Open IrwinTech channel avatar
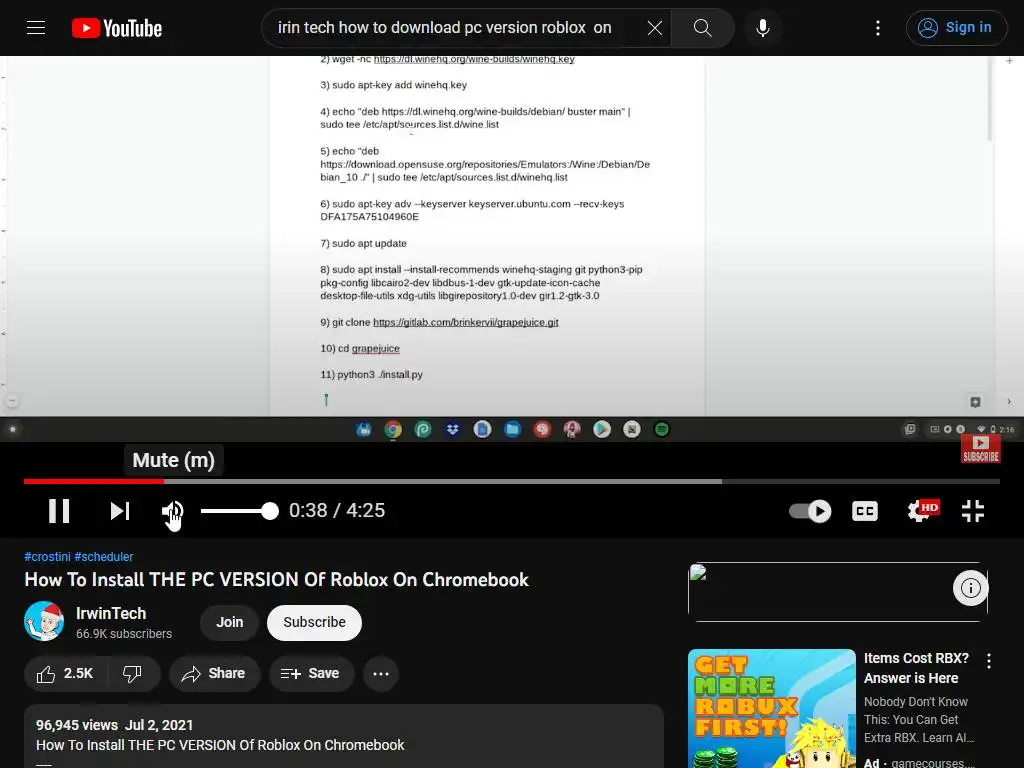Image resolution: width=1024 pixels, height=768 pixels. [44, 621]
